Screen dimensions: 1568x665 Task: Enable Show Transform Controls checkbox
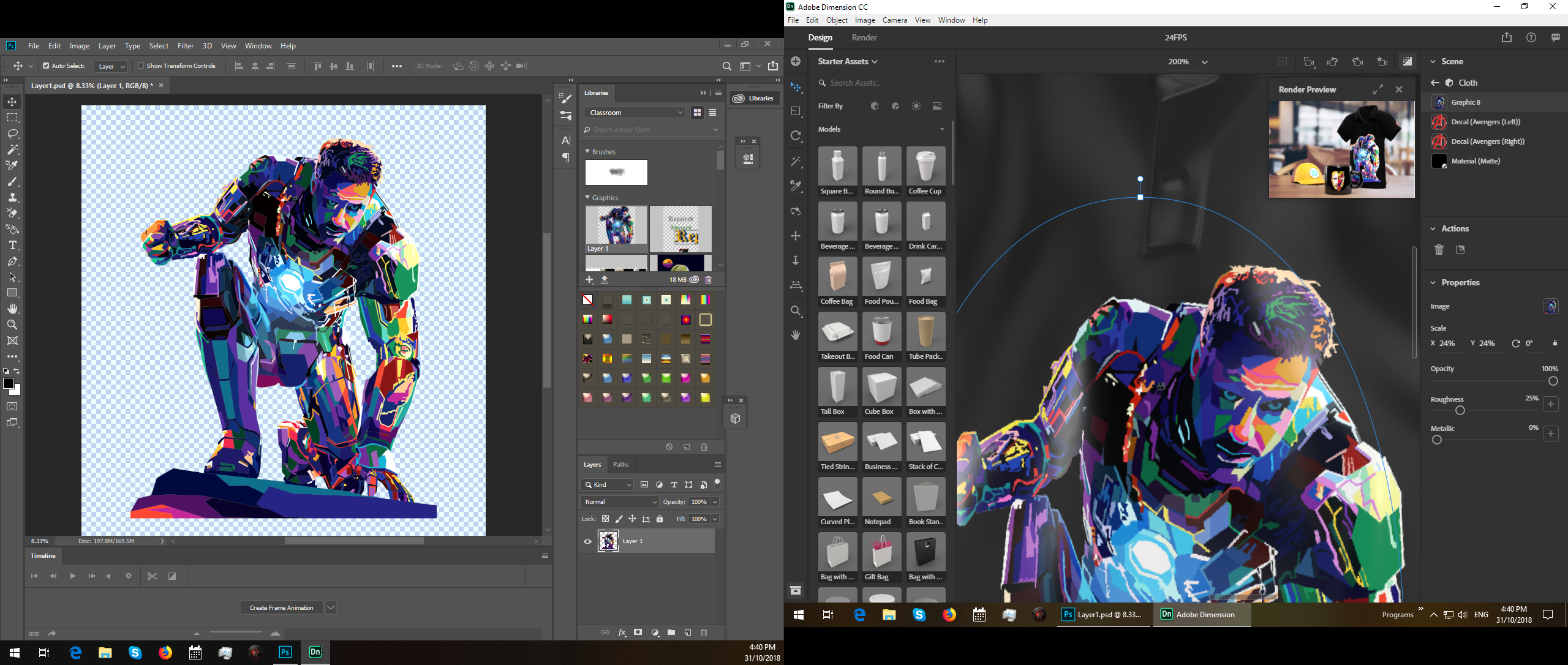tap(141, 66)
